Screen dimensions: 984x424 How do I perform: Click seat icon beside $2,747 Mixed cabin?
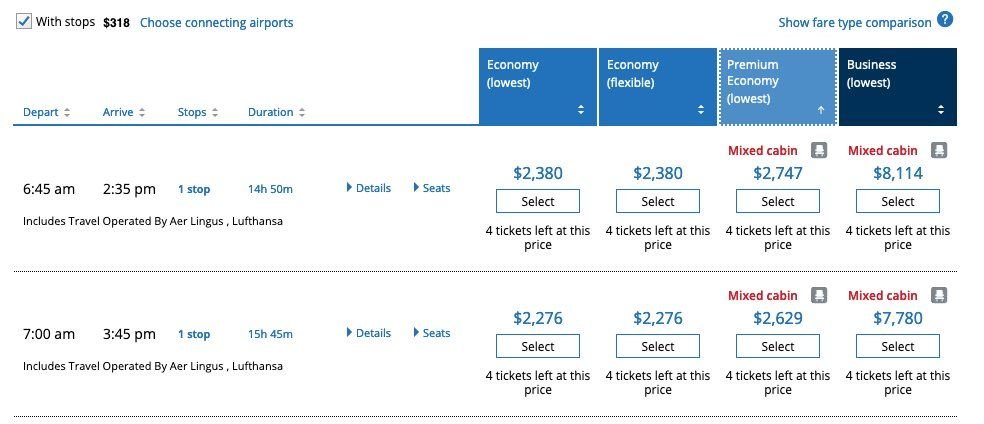pyautogui.click(x=818, y=150)
